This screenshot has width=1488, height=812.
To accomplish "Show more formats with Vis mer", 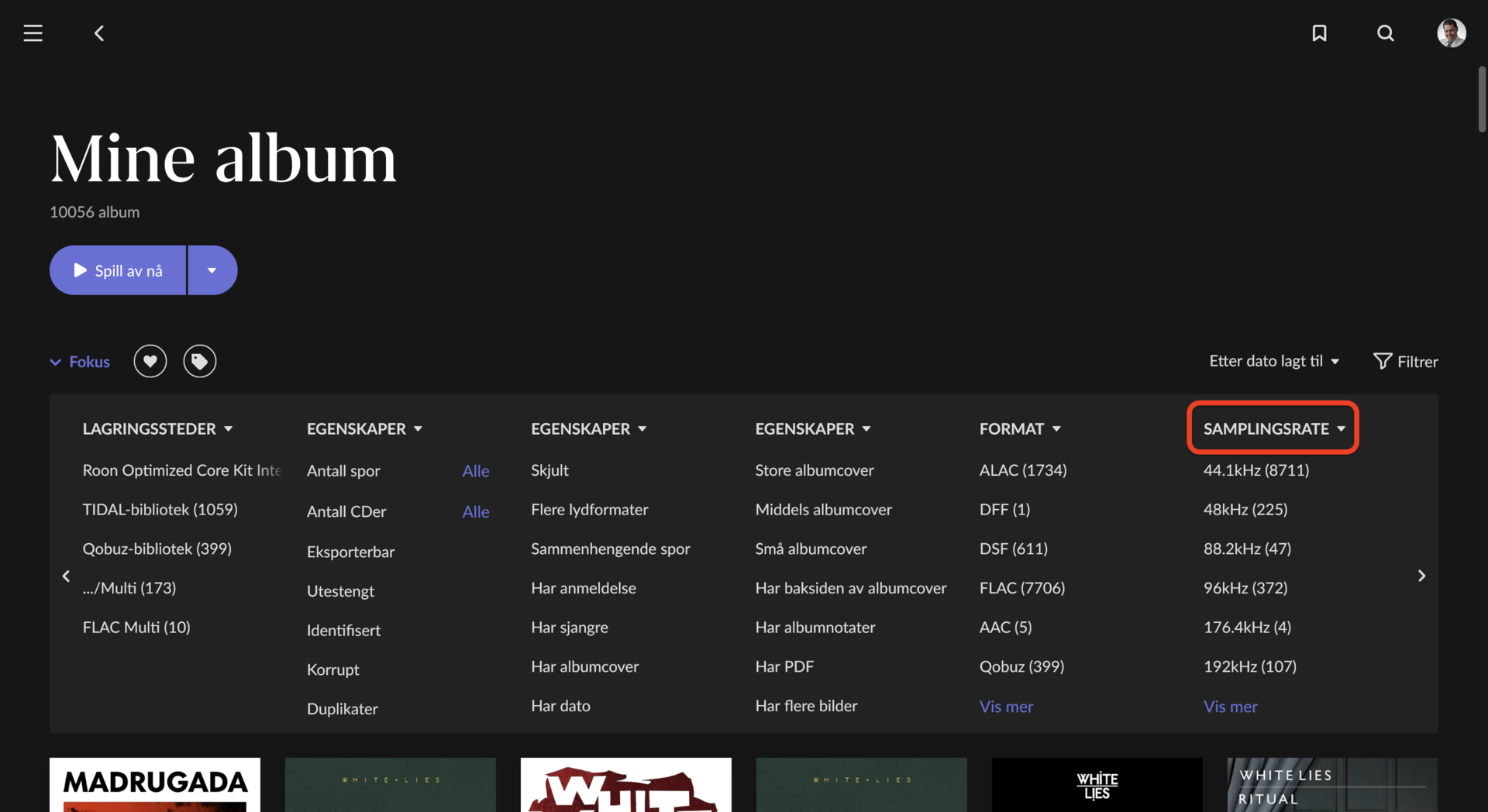I will [1006, 707].
